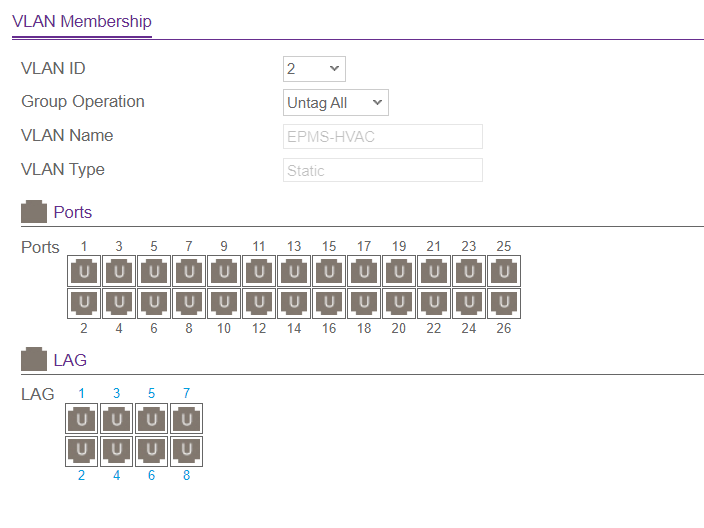Toggle membership for port 5
704x528 pixels.
(x=154, y=271)
